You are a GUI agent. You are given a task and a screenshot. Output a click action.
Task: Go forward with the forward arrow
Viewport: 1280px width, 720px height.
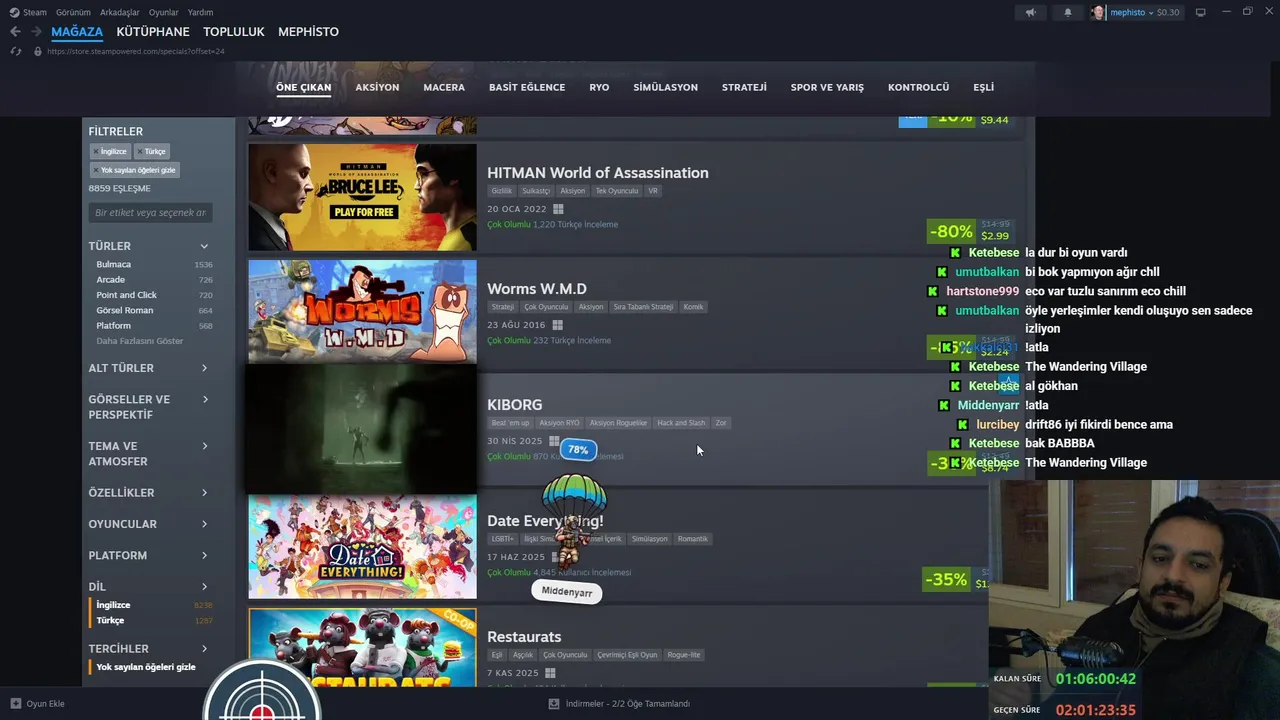(36, 32)
